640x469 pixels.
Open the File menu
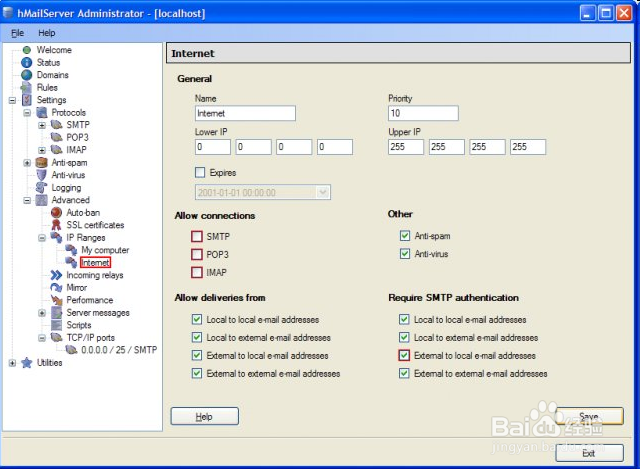[17, 33]
